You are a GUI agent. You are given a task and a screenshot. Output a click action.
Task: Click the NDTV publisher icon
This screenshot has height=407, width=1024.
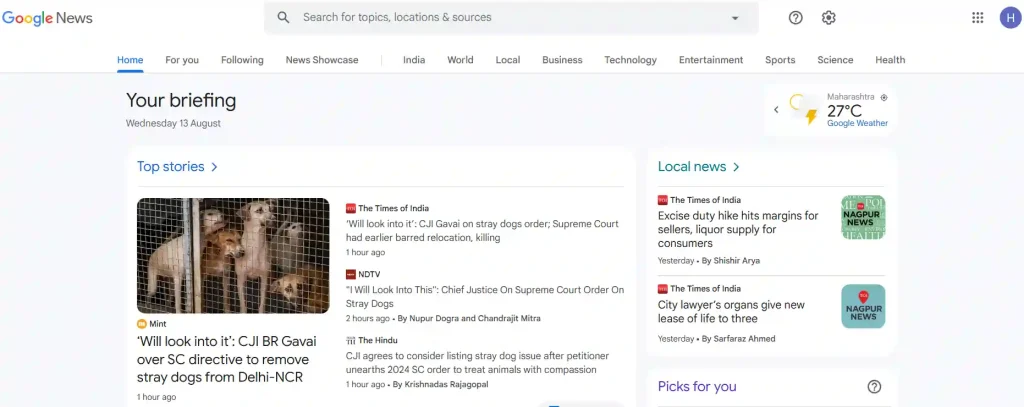point(351,274)
